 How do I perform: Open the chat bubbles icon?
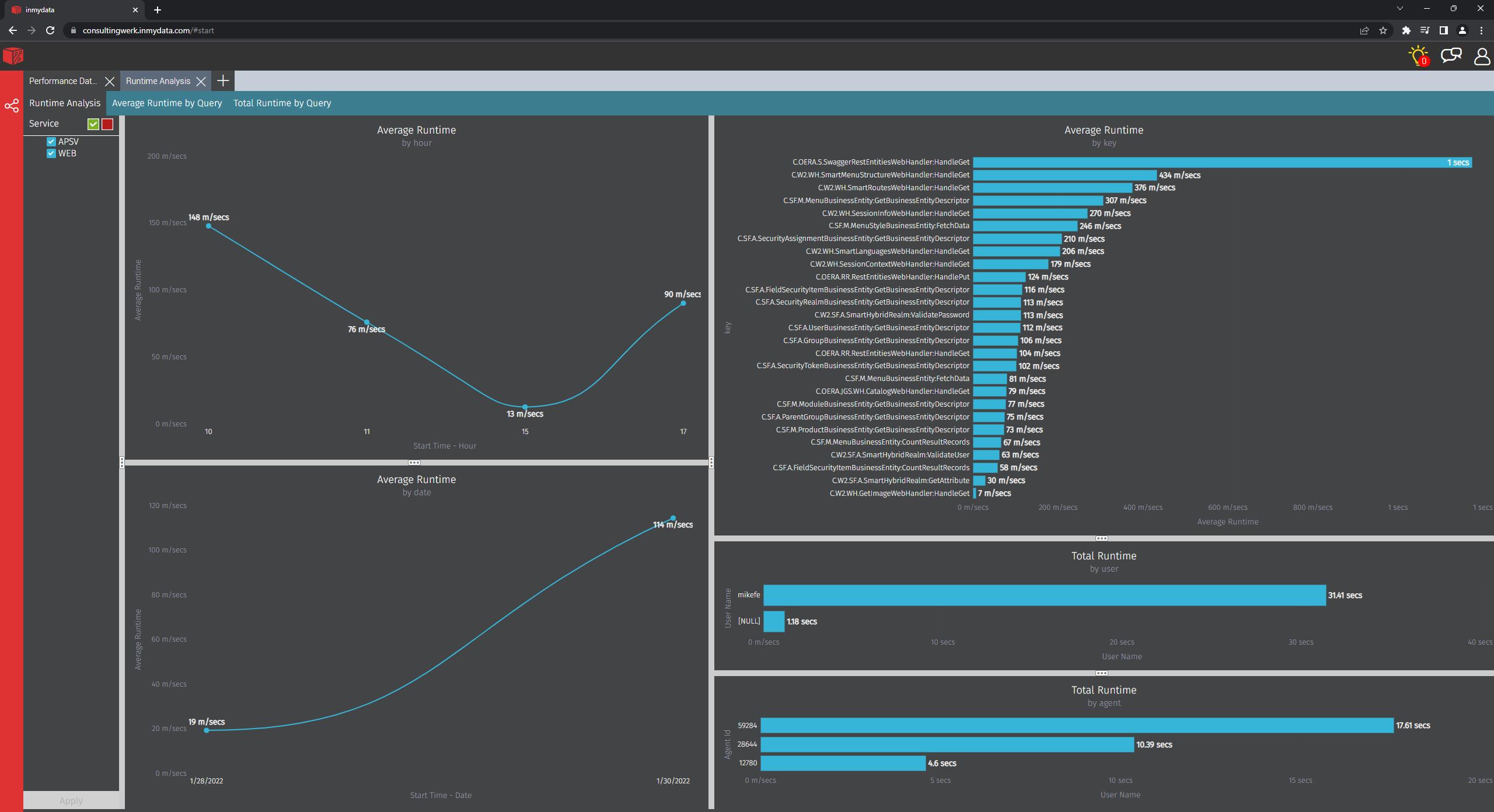click(1451, 55)
